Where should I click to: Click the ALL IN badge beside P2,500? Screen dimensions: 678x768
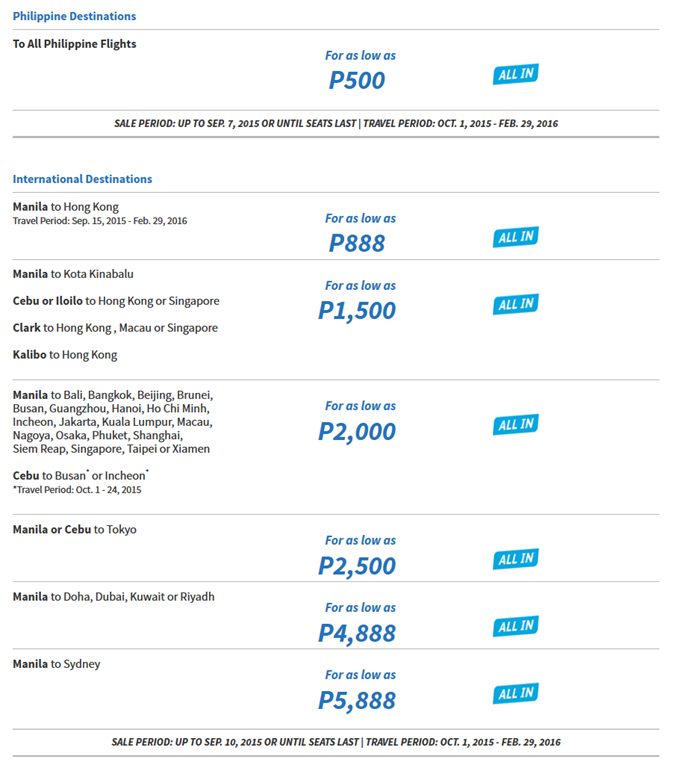tap(515, 559)
